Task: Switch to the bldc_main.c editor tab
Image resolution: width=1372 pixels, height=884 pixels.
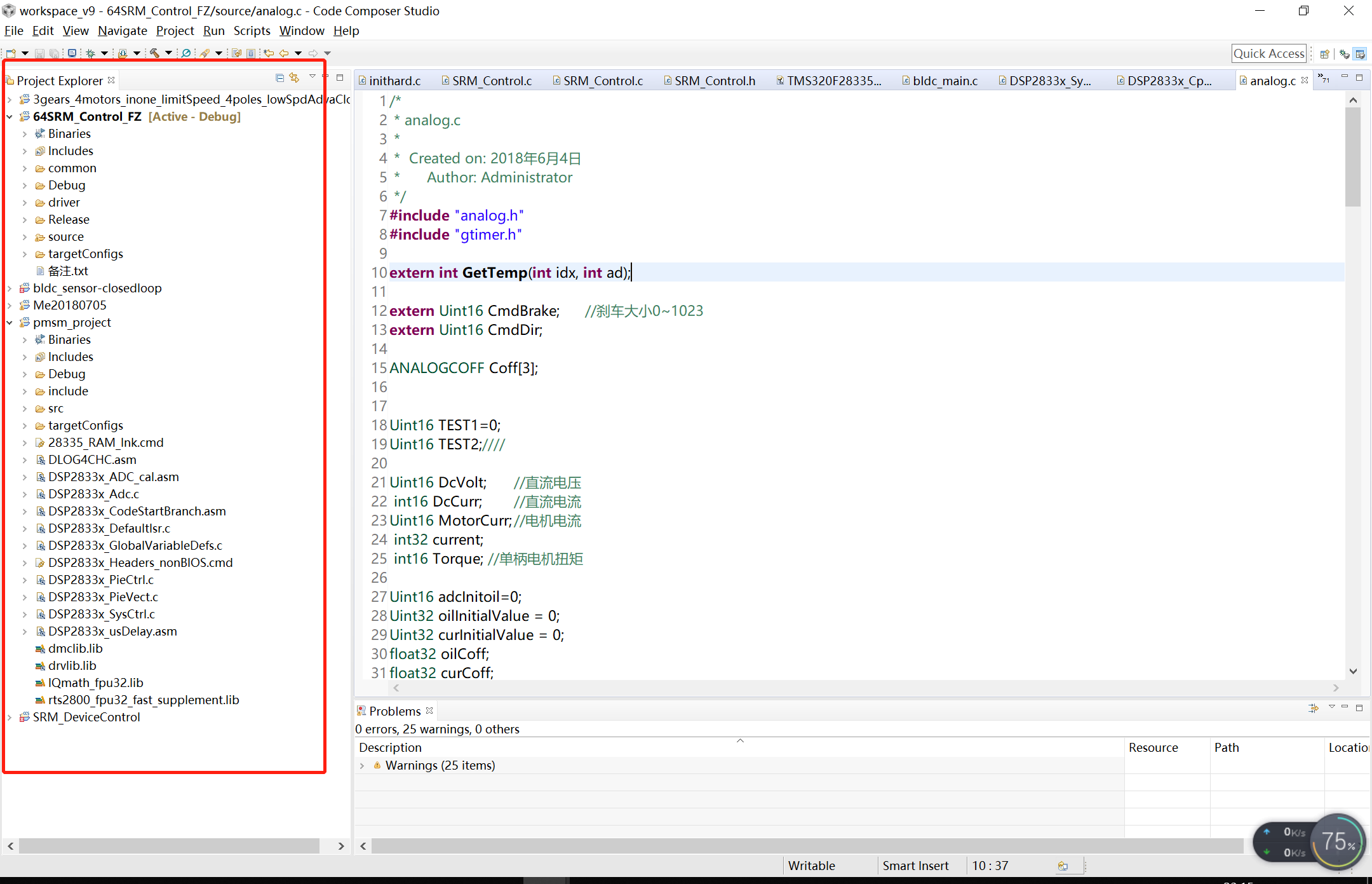Action: click(944, 81)
